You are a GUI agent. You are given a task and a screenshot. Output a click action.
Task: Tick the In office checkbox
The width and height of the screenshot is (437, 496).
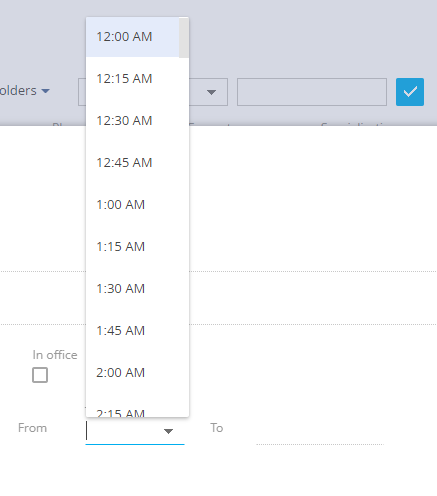(x=40, y=375)
